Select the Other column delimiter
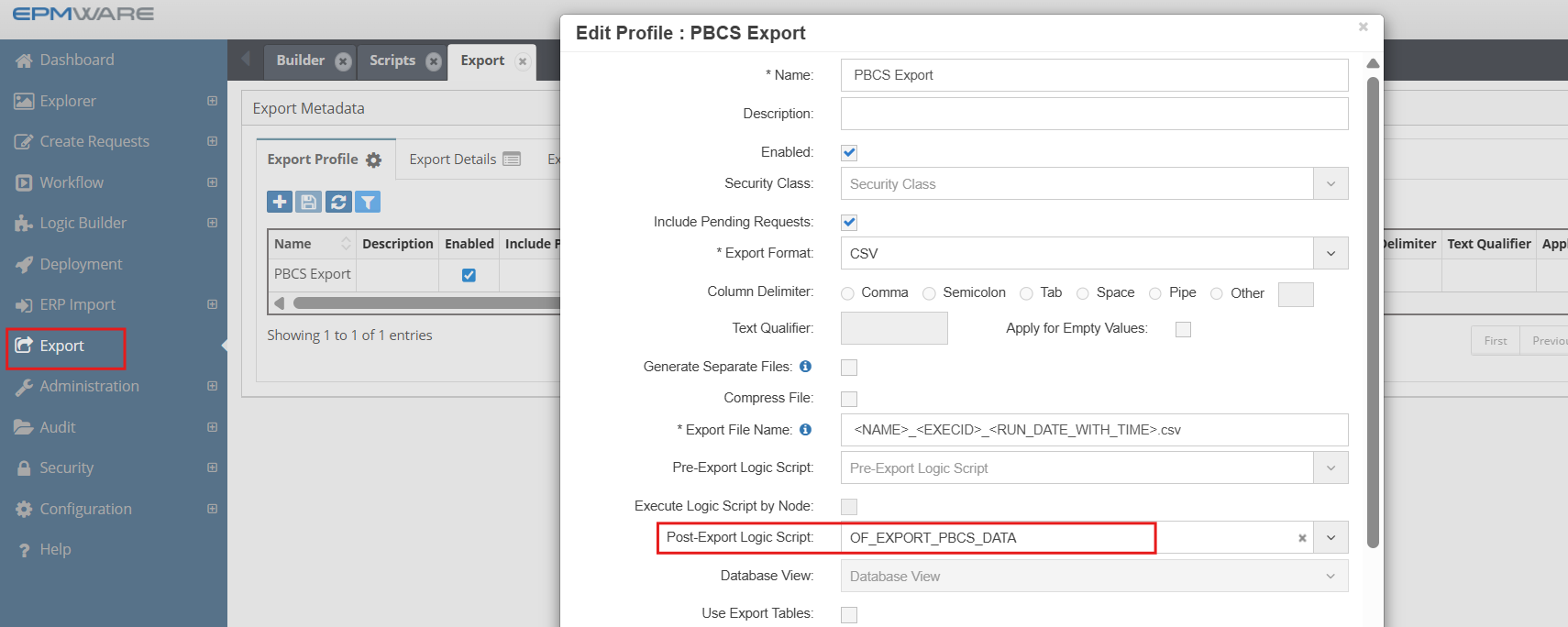 [x=1217, y=293]
